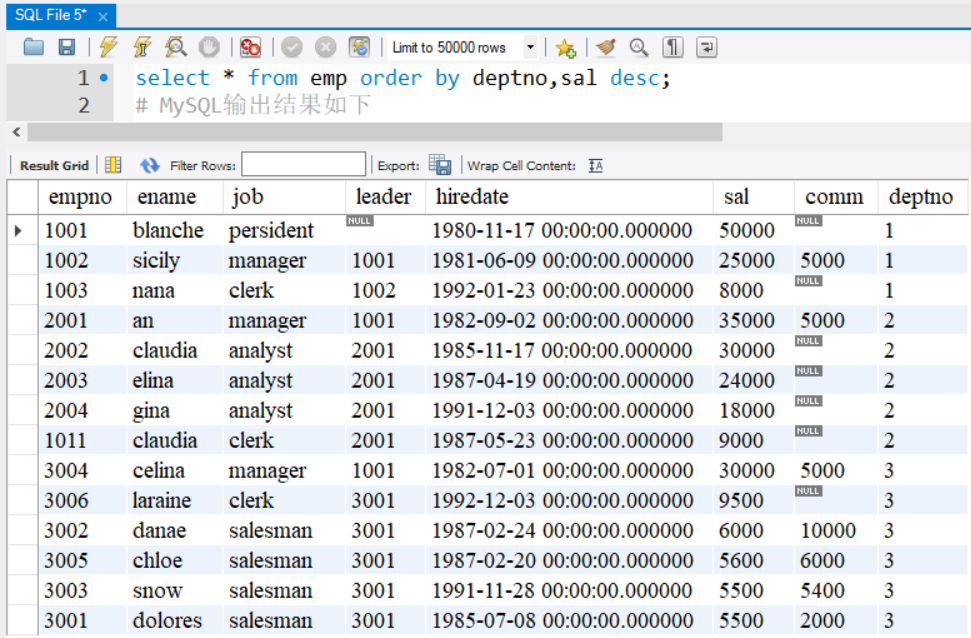Select the row indicator arrow for 1001
The image size is (971, 638).
pyautogui.click(x=19, y=230)
